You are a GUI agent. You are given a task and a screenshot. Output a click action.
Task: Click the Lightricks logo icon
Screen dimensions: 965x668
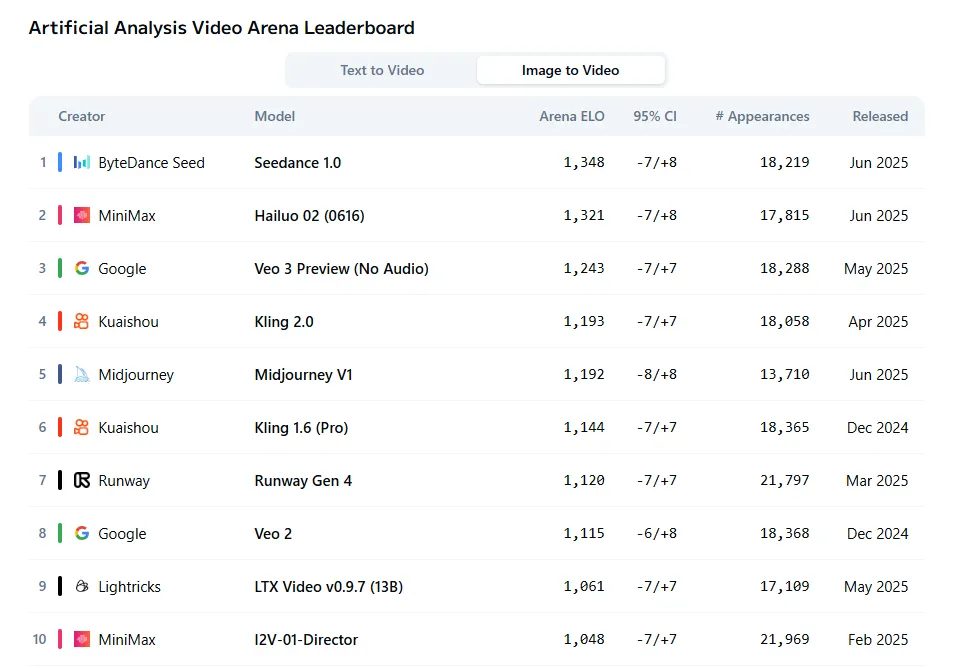[x=82, y=586]
